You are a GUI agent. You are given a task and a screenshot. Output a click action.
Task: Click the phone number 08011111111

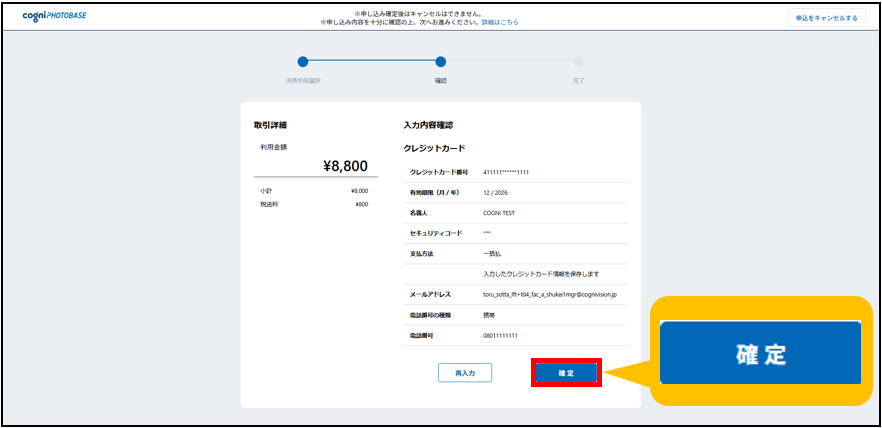(x=502, y=336)
